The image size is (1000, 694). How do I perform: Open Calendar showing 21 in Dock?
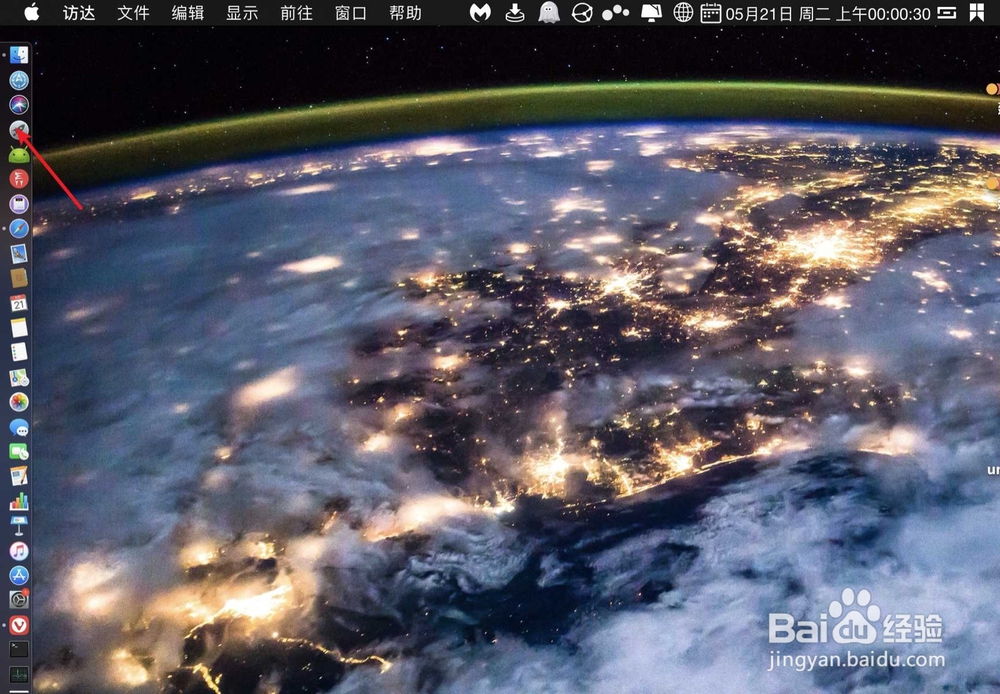[x=19, y=303]
